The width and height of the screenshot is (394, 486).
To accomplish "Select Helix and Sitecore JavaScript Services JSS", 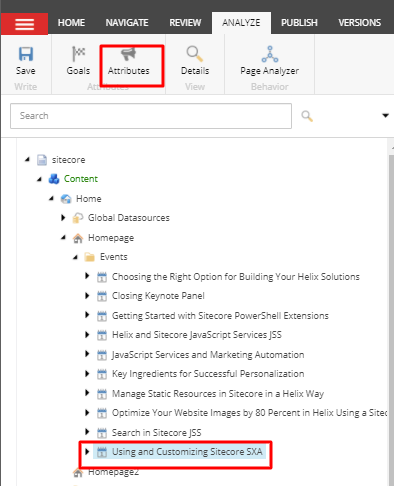I will pyautogui.click(x=197, y=335).
